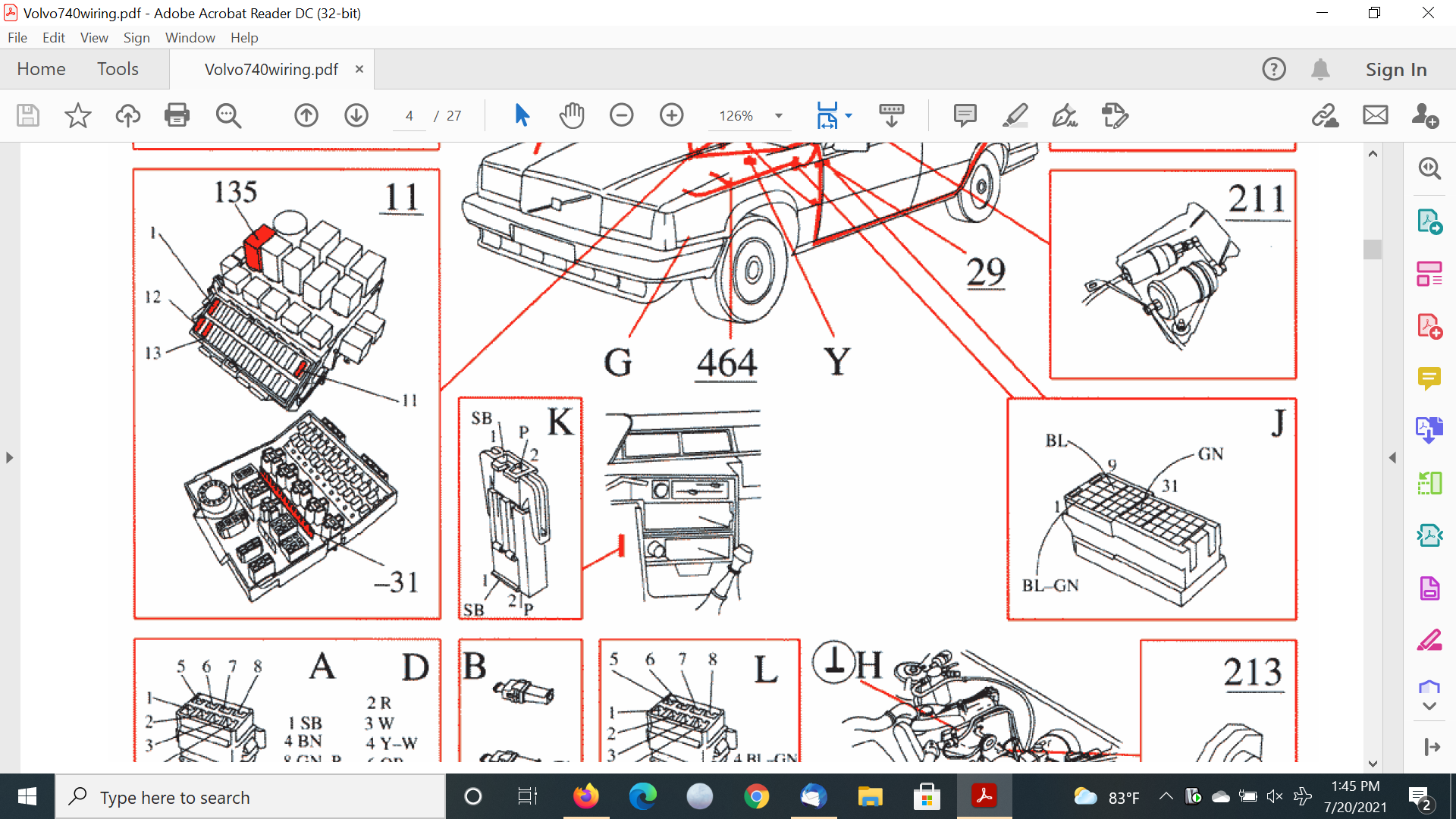1456x819 pixels.
Task: Activate the arrow selection tool
Action: 522,115
